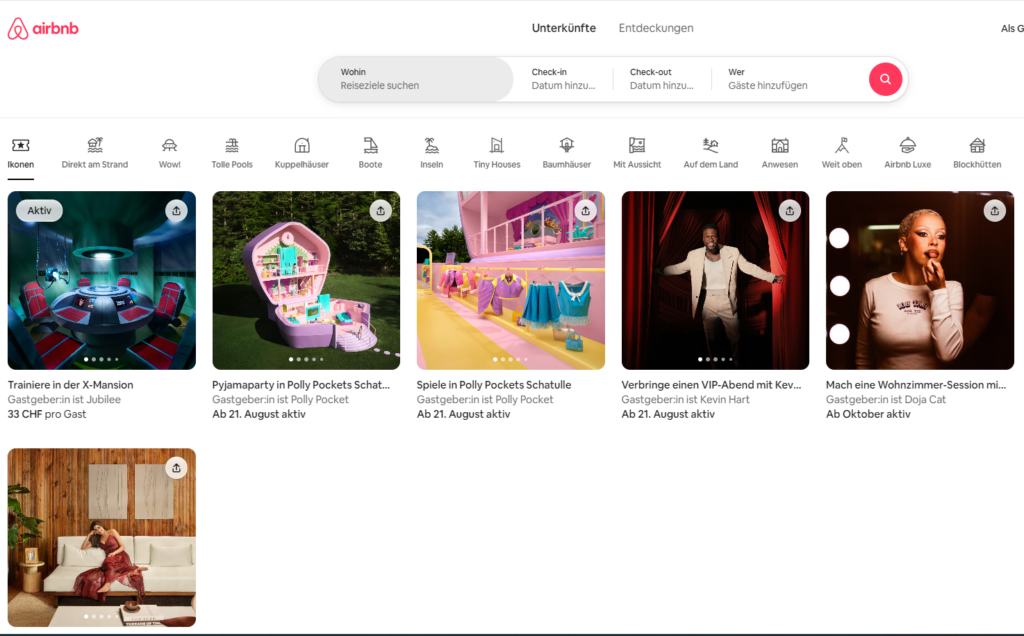Click Gastgeber:in ist Kevin Hart text
The image size is (1024, 636).
point(685,400)
